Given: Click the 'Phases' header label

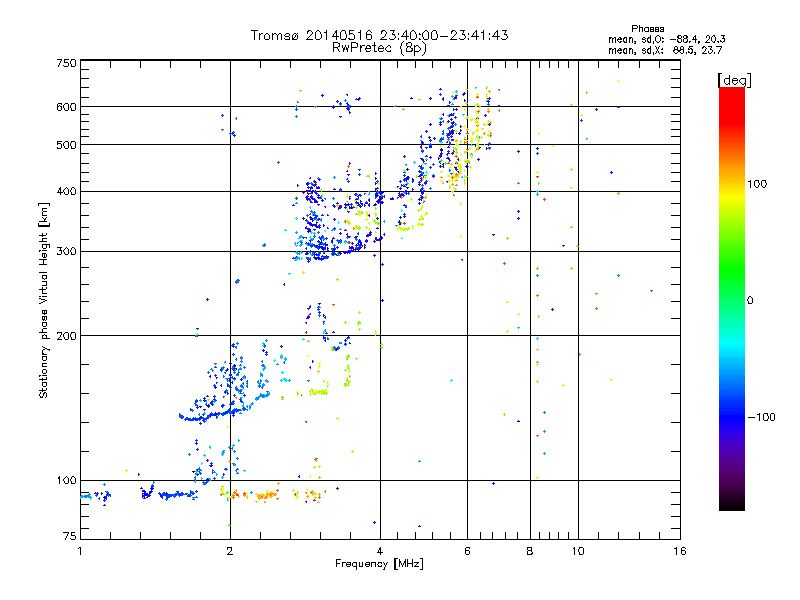Looking at the screenshot, I should [x=647, y=29].
